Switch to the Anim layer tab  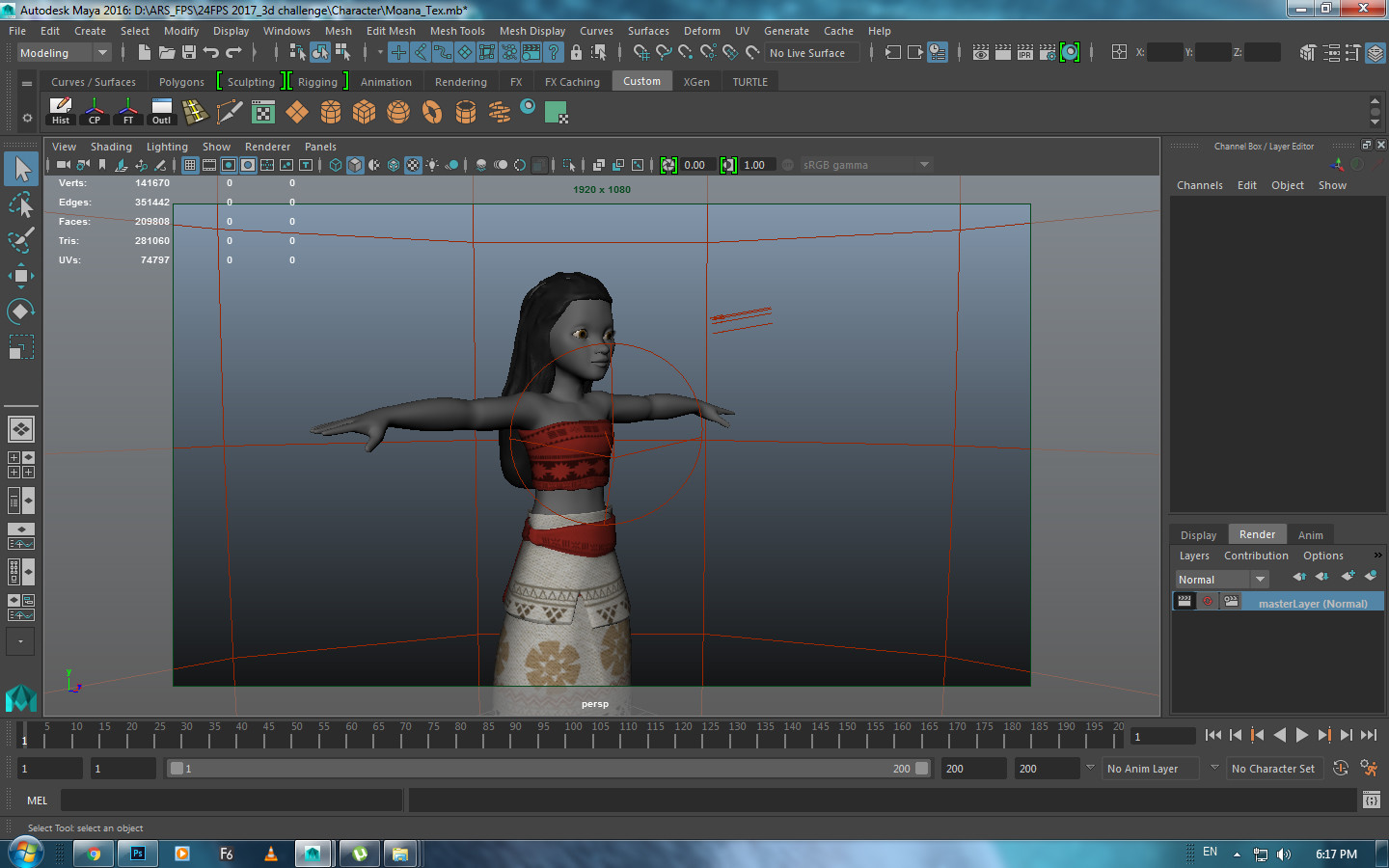[1310, 535]
